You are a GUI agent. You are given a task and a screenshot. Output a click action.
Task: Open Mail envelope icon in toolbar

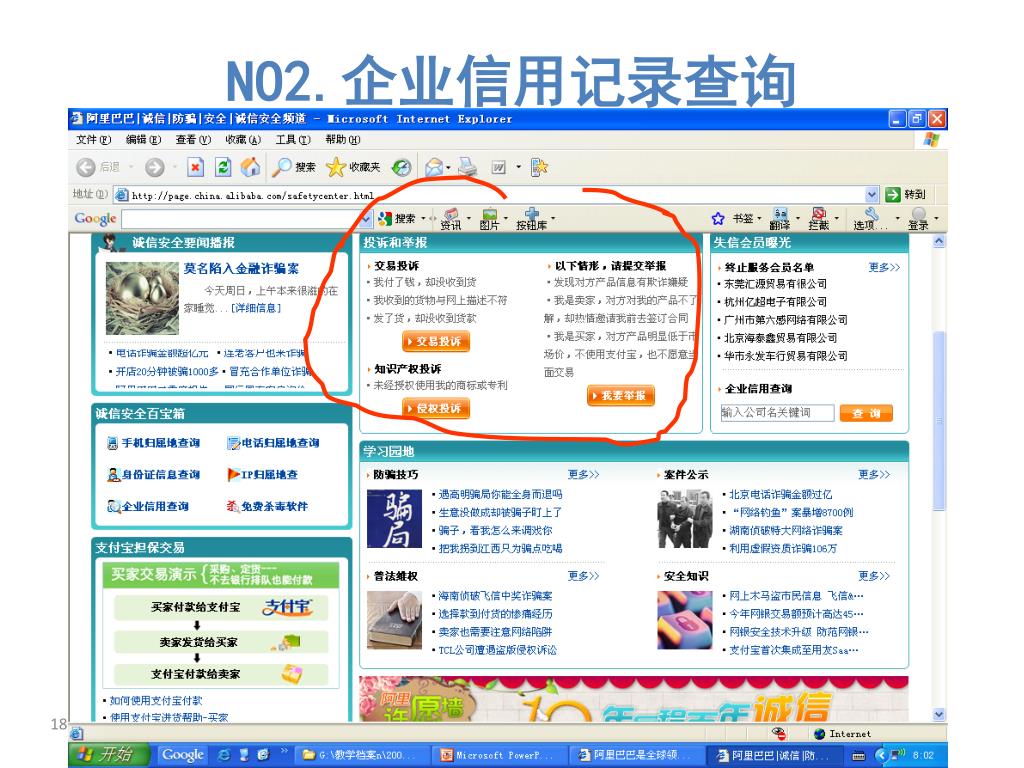point(434,168)
